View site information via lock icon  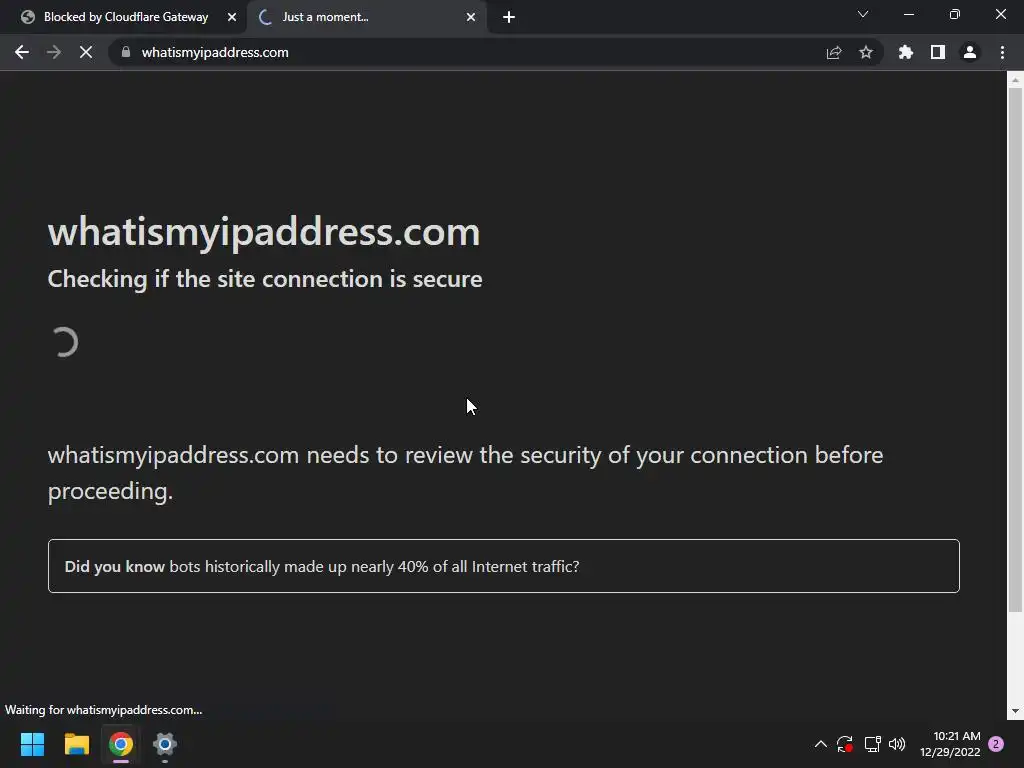pos(126,52)
